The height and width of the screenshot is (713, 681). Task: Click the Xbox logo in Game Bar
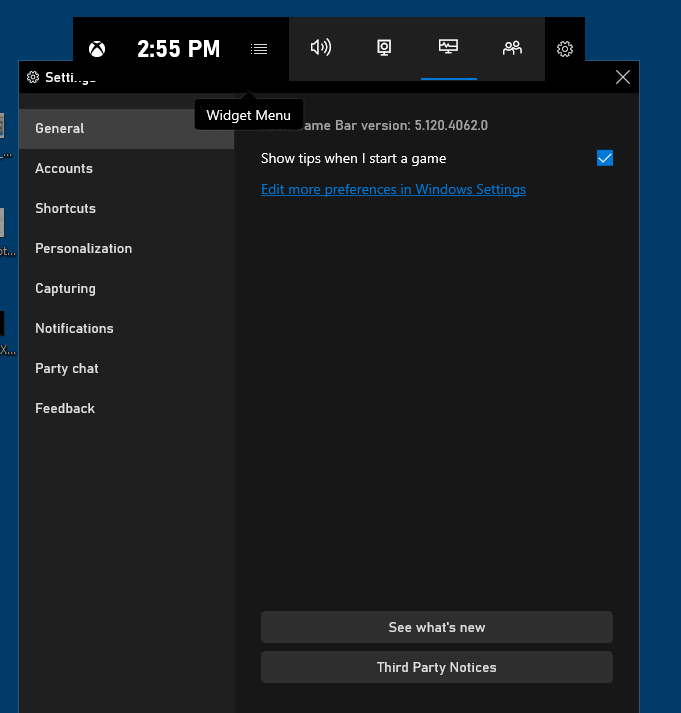pyautogui.click(x=97, y=48)
